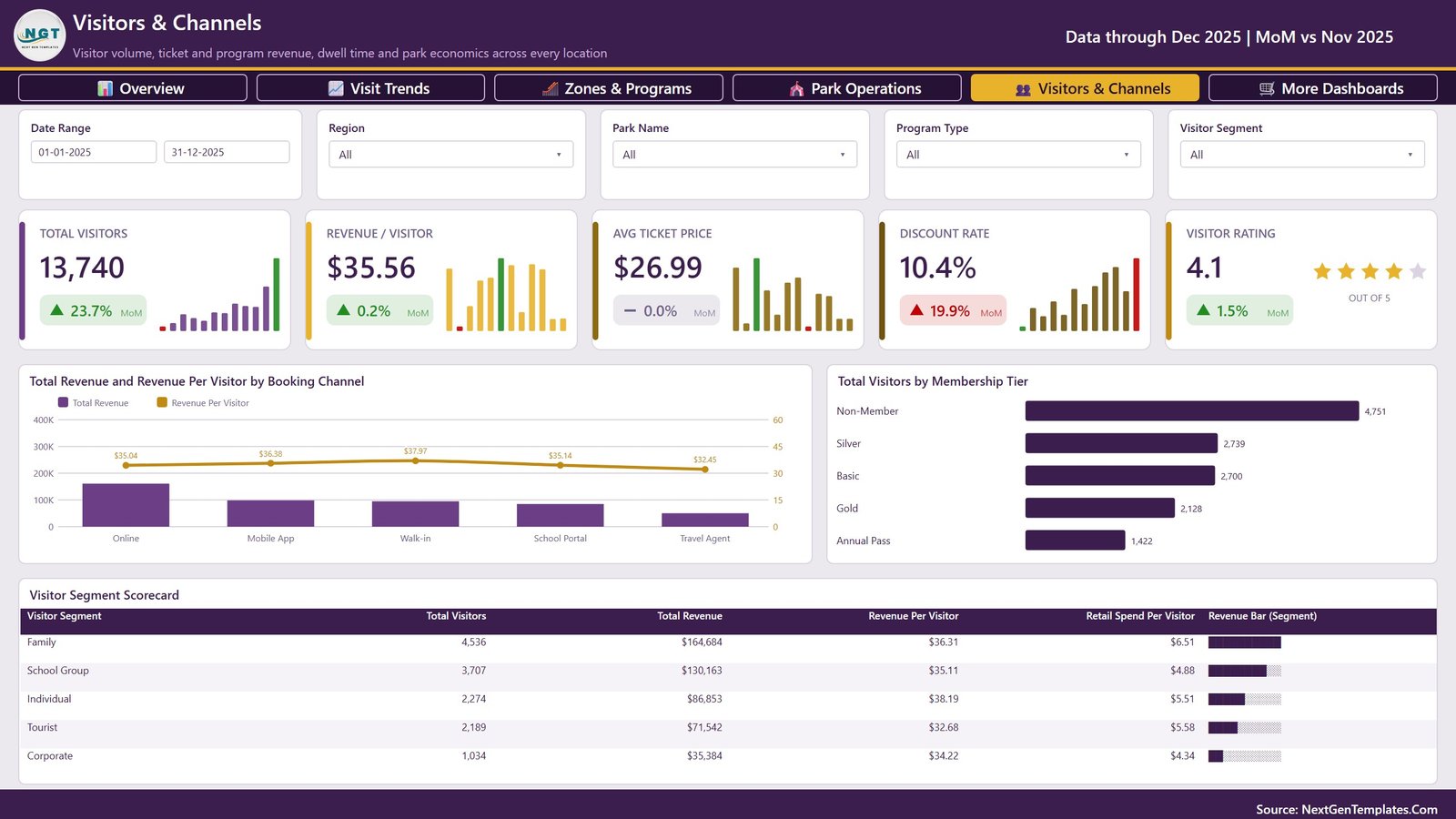1456x819 pixels.
Task: Click the green up arrow in Visitor Rating
Action: 1203,310
